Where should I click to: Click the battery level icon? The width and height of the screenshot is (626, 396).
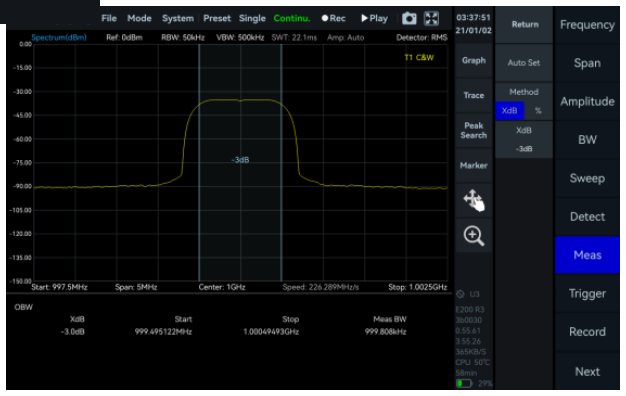[x=464, y=384]
